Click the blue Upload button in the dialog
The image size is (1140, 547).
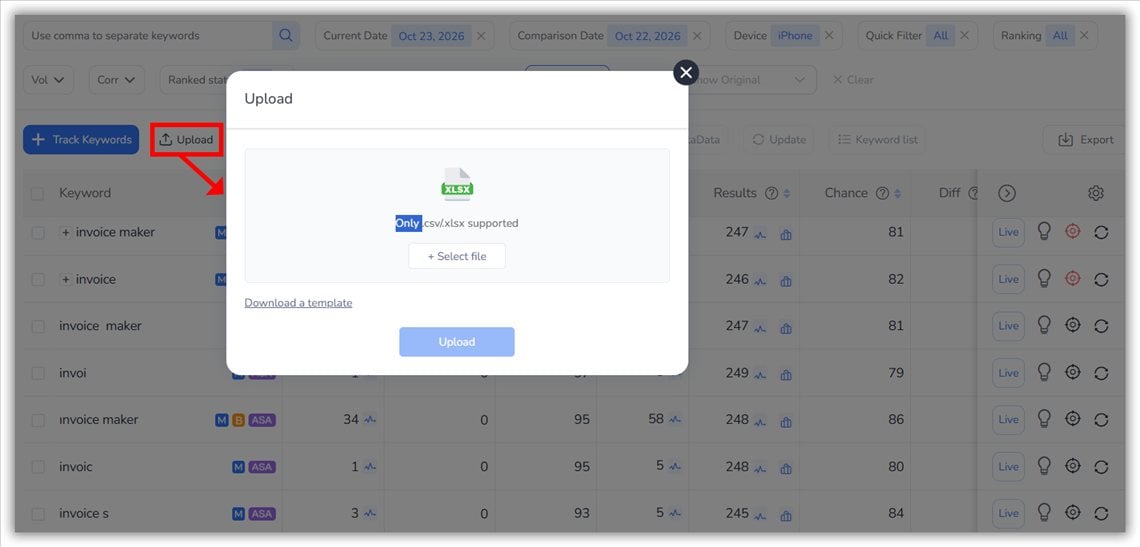point(457,342)
